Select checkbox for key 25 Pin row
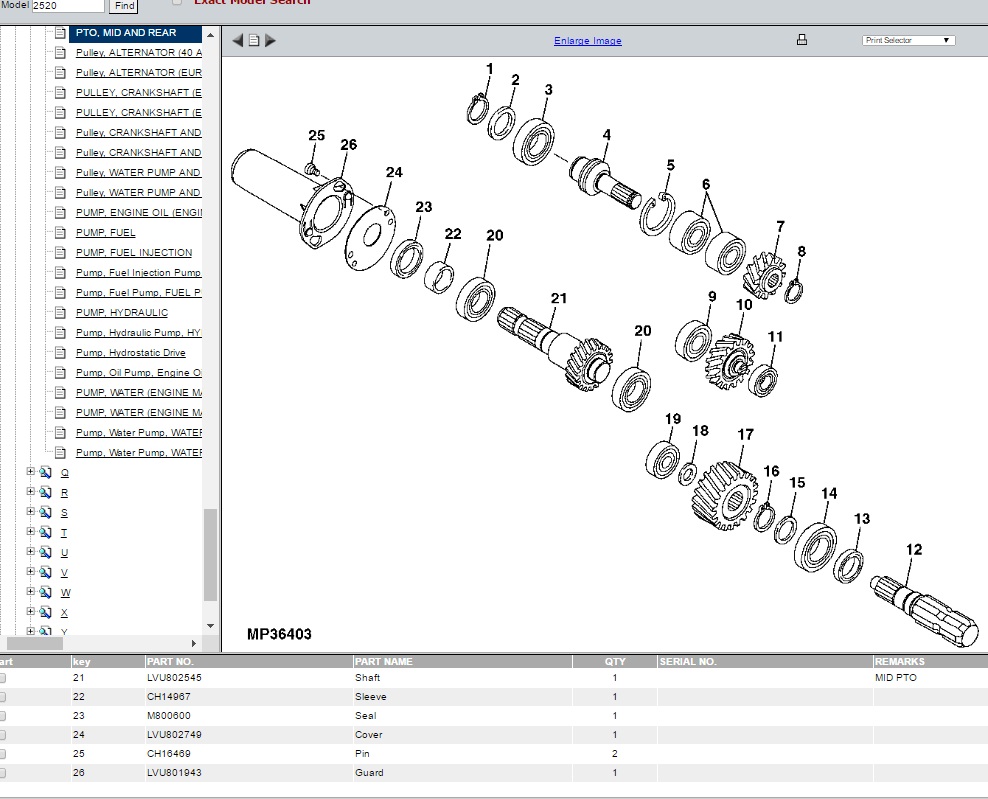988x799 pixels. point(3,754)
